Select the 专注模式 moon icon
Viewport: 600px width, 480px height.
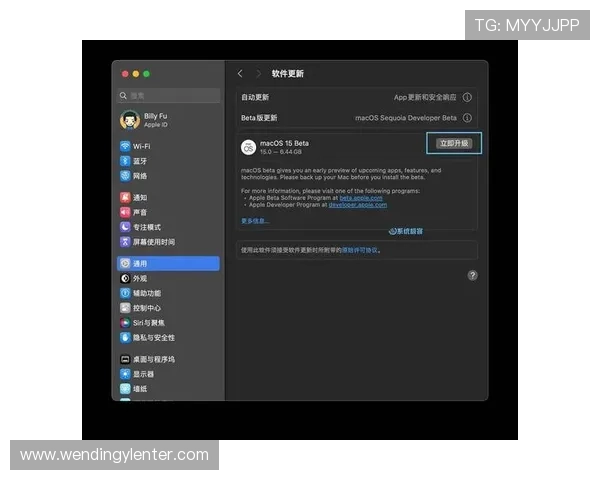click(x=125, y=227)
